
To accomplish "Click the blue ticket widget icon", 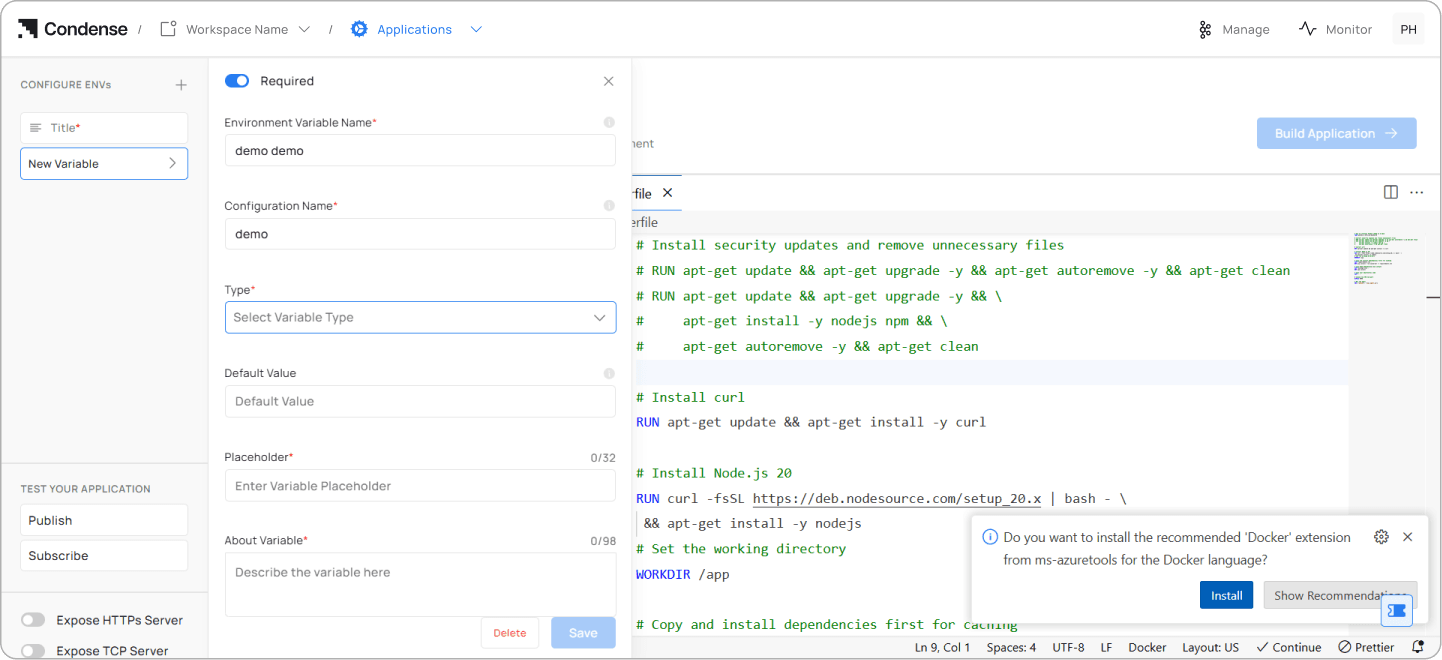I will 1397,610.
